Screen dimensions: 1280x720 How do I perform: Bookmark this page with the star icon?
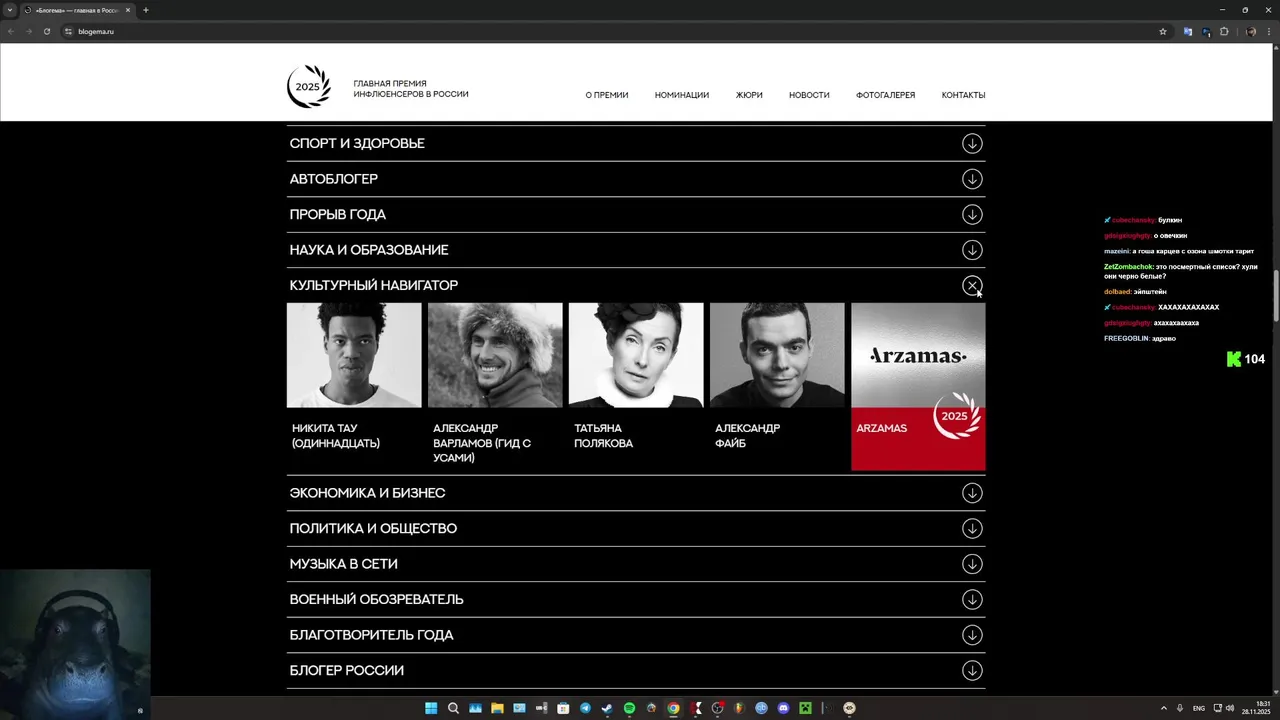tap(1163, 31)
